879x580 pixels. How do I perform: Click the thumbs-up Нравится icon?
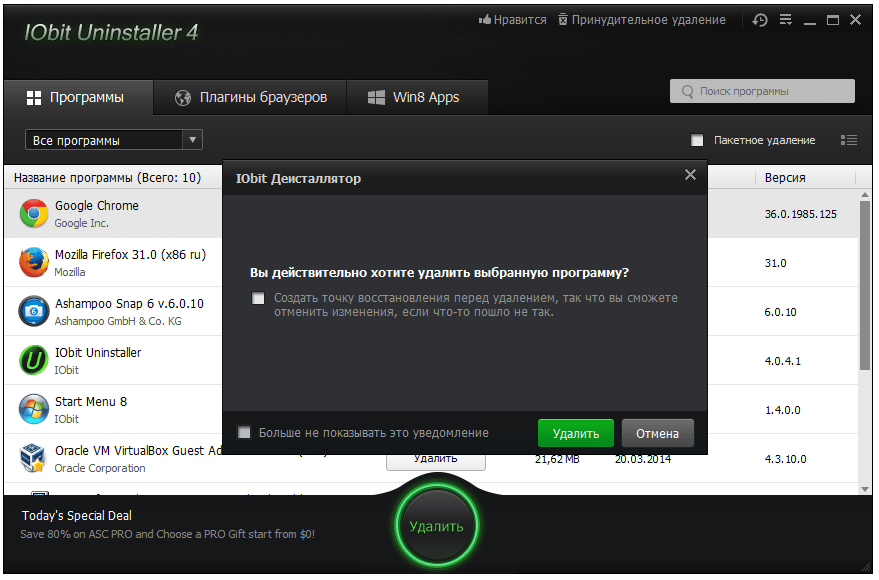coord(484,20)
